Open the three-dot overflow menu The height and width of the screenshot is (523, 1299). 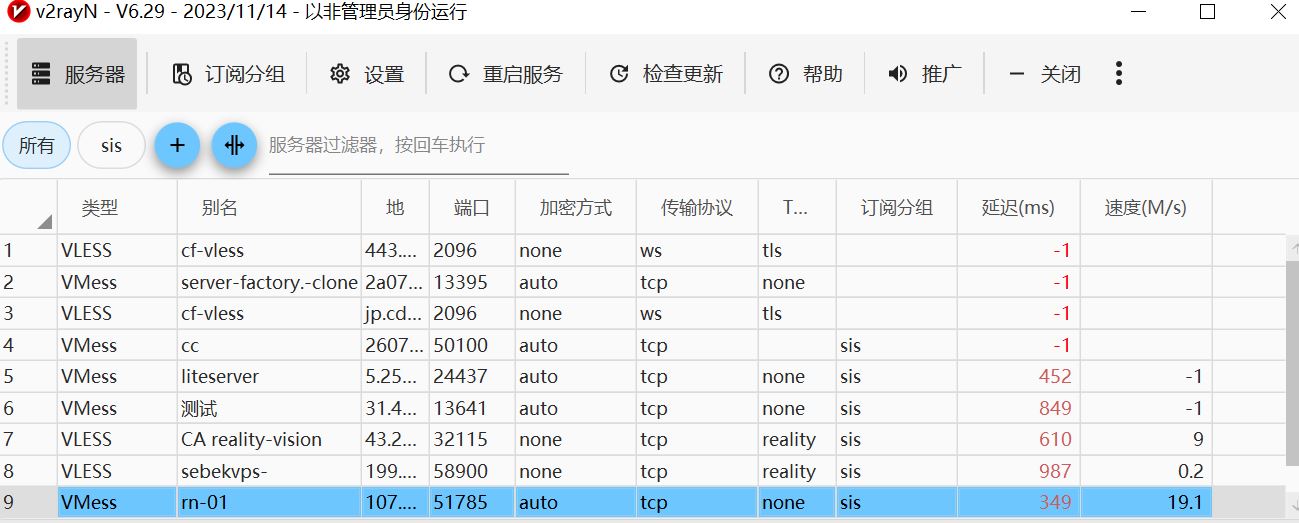click(x=1118, y=74)
